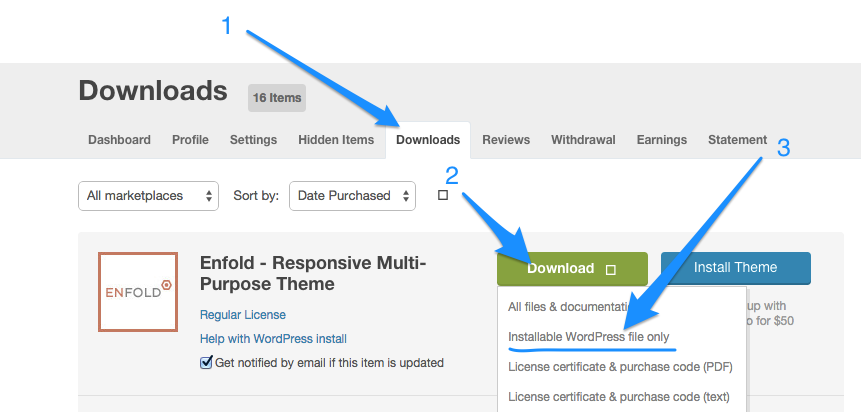Screen dimensions: 861x412
Task: Click the Enfold theme logo thumbnail
Action: coord(138,292)
